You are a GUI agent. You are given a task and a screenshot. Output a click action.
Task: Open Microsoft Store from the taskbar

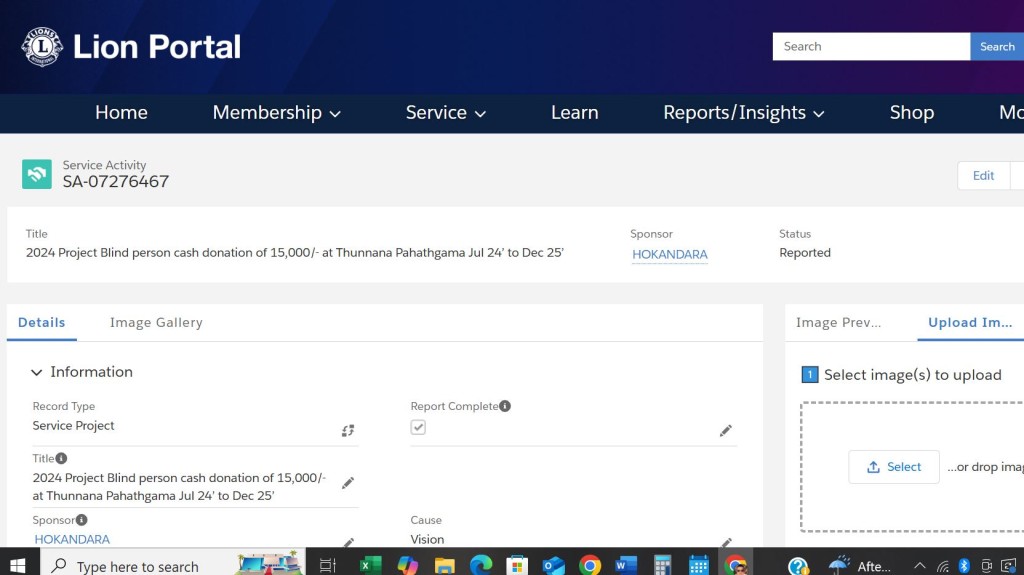(517, 565)
